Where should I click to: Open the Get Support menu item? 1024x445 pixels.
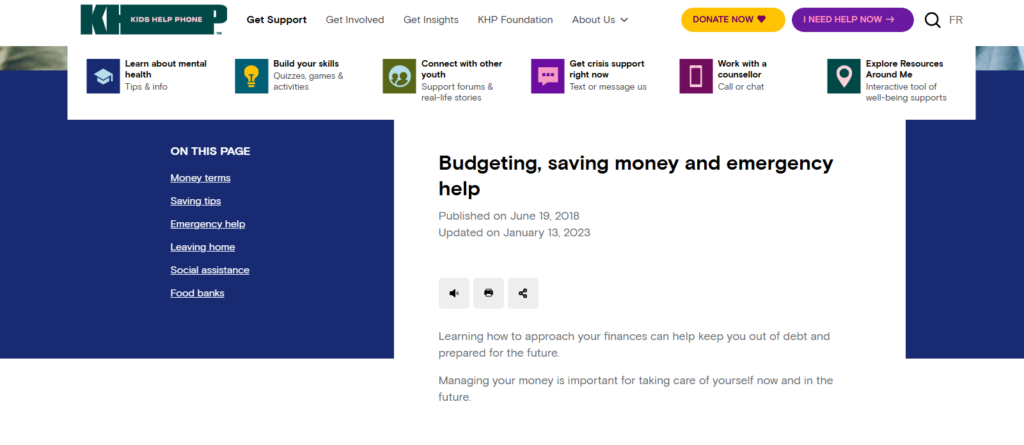click(276, 20)
